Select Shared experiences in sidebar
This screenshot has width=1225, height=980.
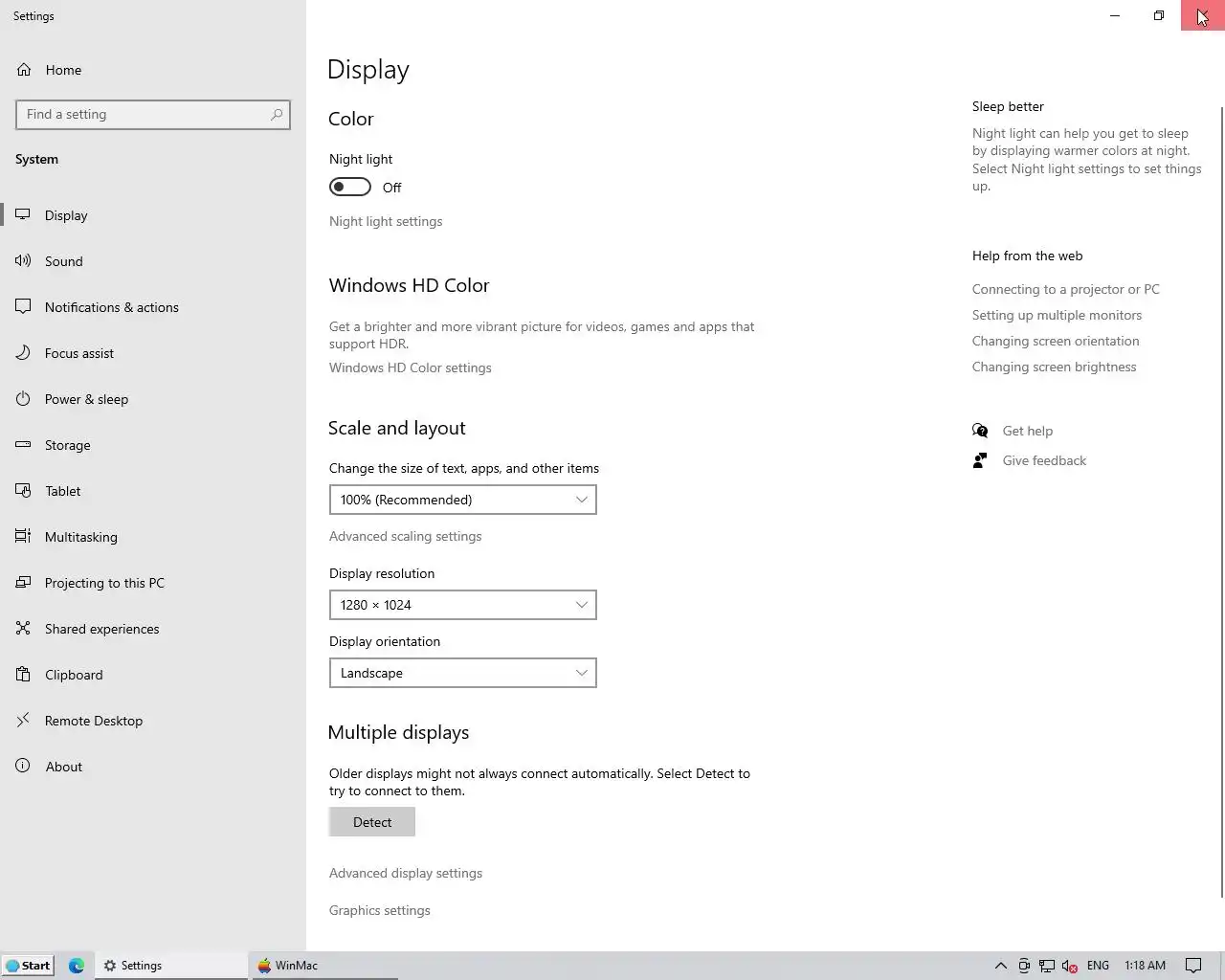tap(153, 629)
